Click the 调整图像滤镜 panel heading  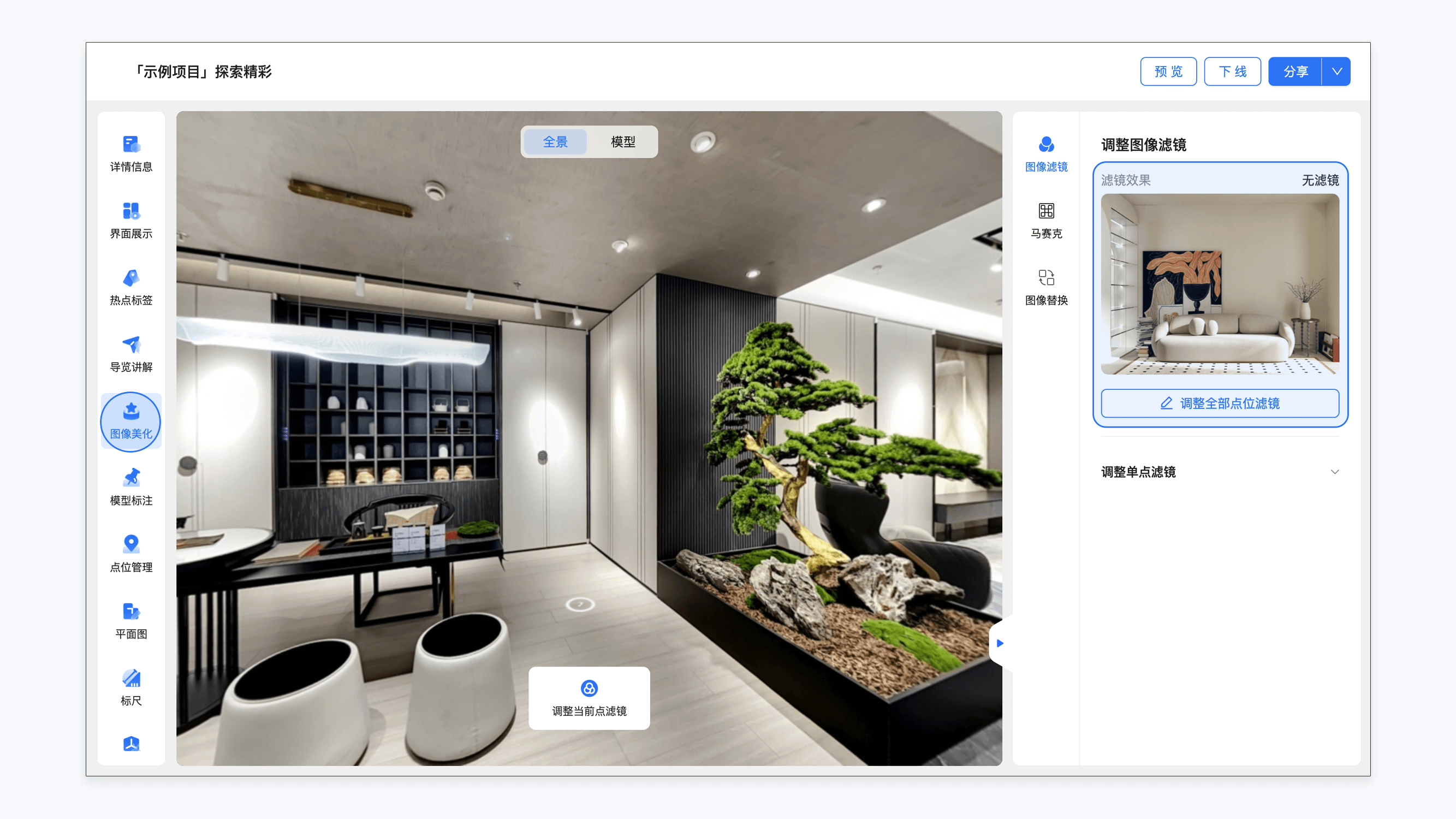point(1143,145)
